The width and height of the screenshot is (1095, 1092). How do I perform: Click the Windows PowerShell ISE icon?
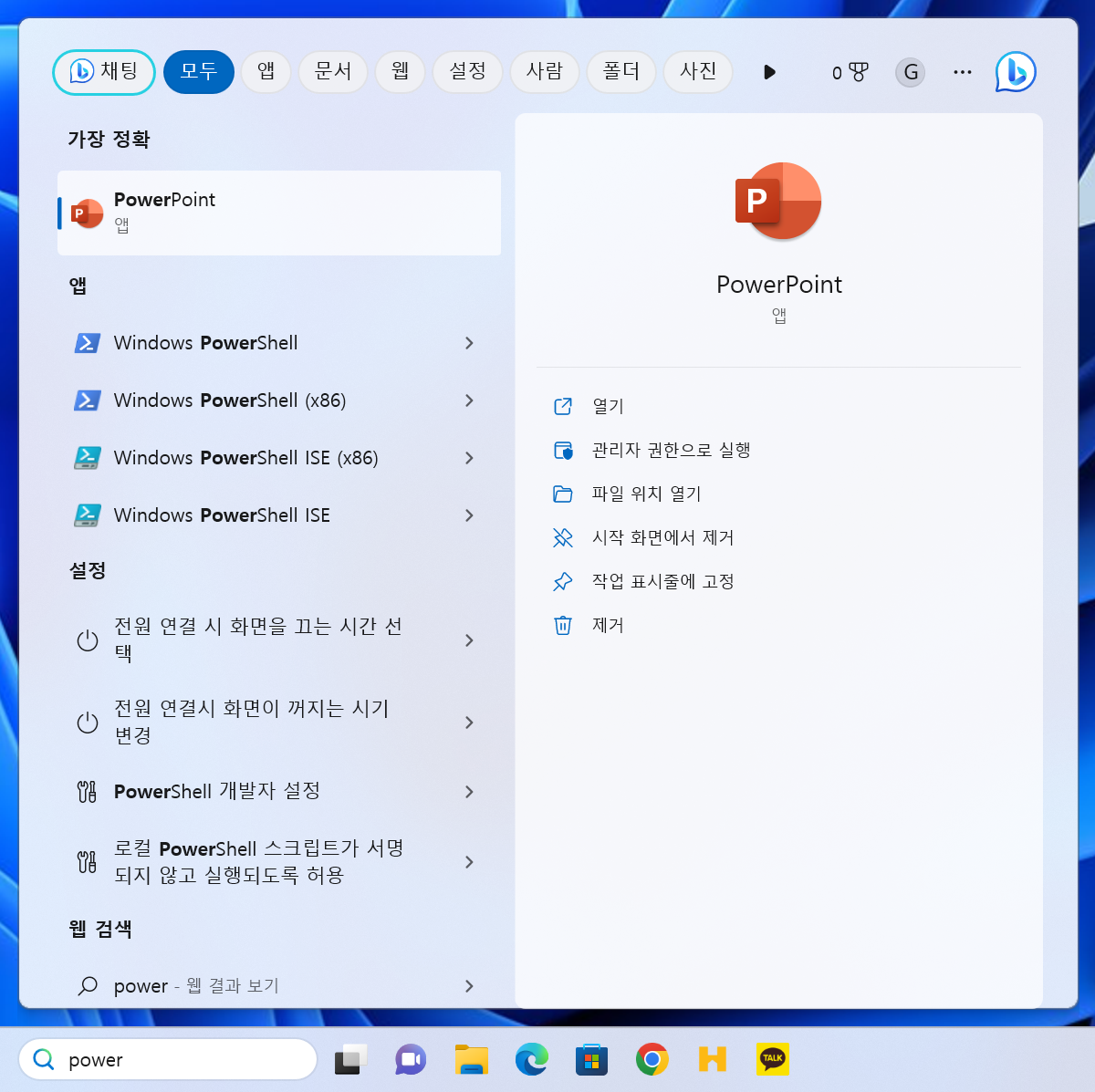pyautogui.click(x=87, y=515)
